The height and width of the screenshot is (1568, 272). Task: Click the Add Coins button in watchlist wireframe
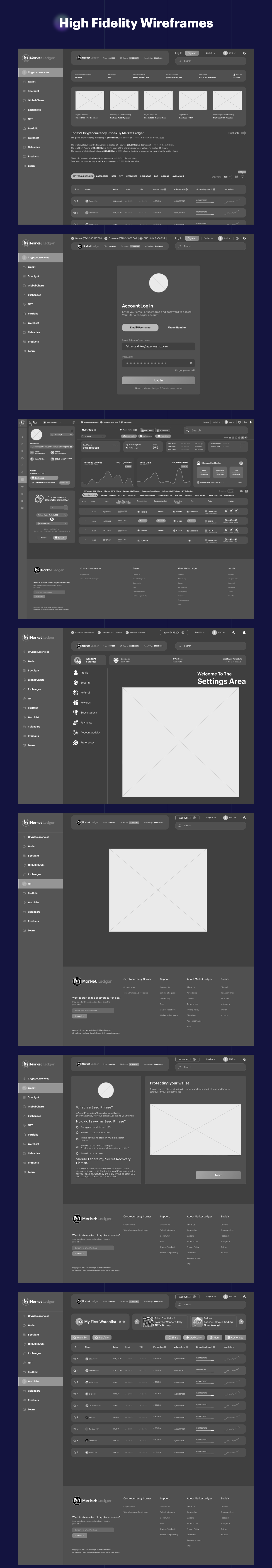point(194,1337)
